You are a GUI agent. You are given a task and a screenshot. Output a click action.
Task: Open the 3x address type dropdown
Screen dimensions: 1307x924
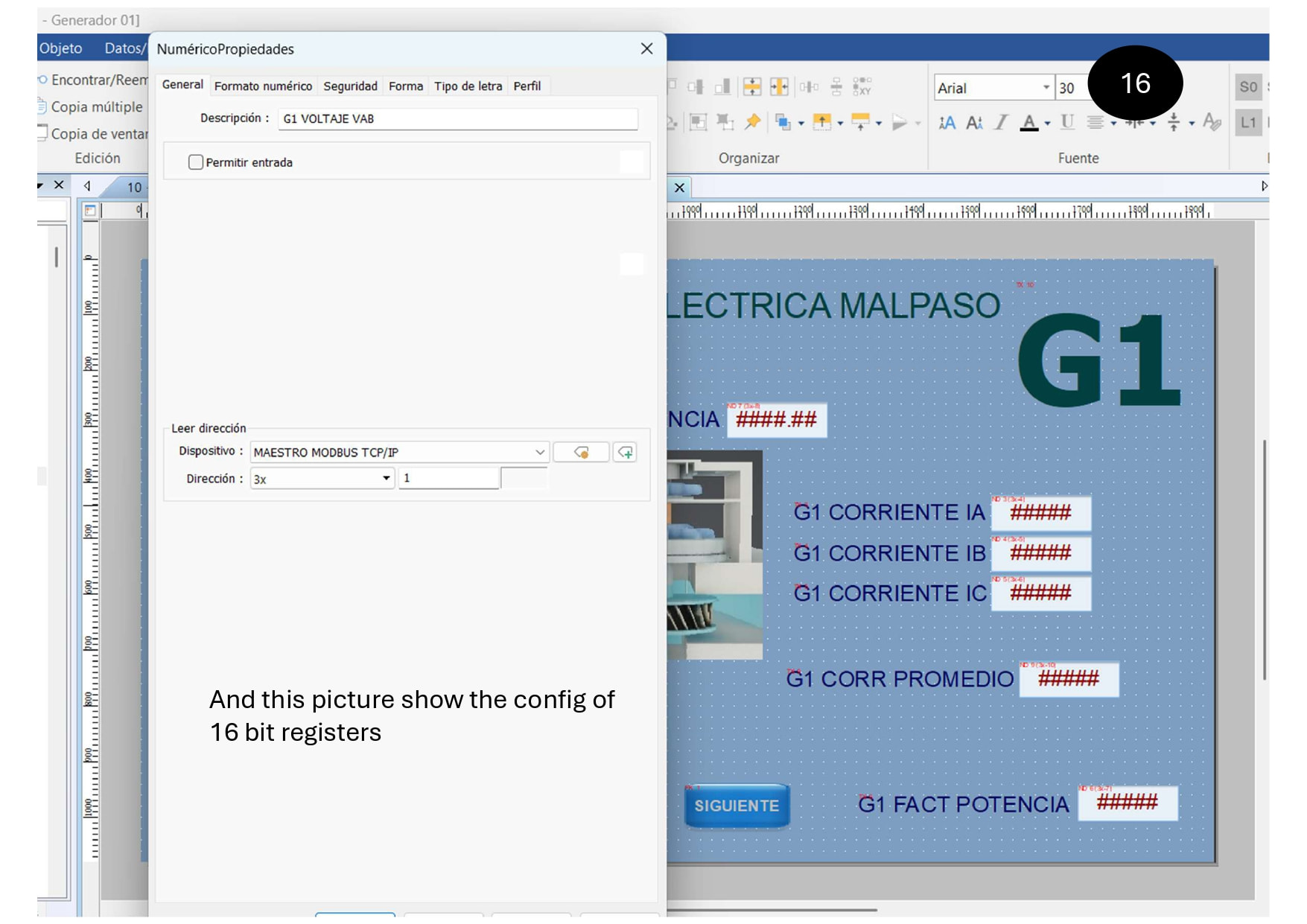click(386, 478)
